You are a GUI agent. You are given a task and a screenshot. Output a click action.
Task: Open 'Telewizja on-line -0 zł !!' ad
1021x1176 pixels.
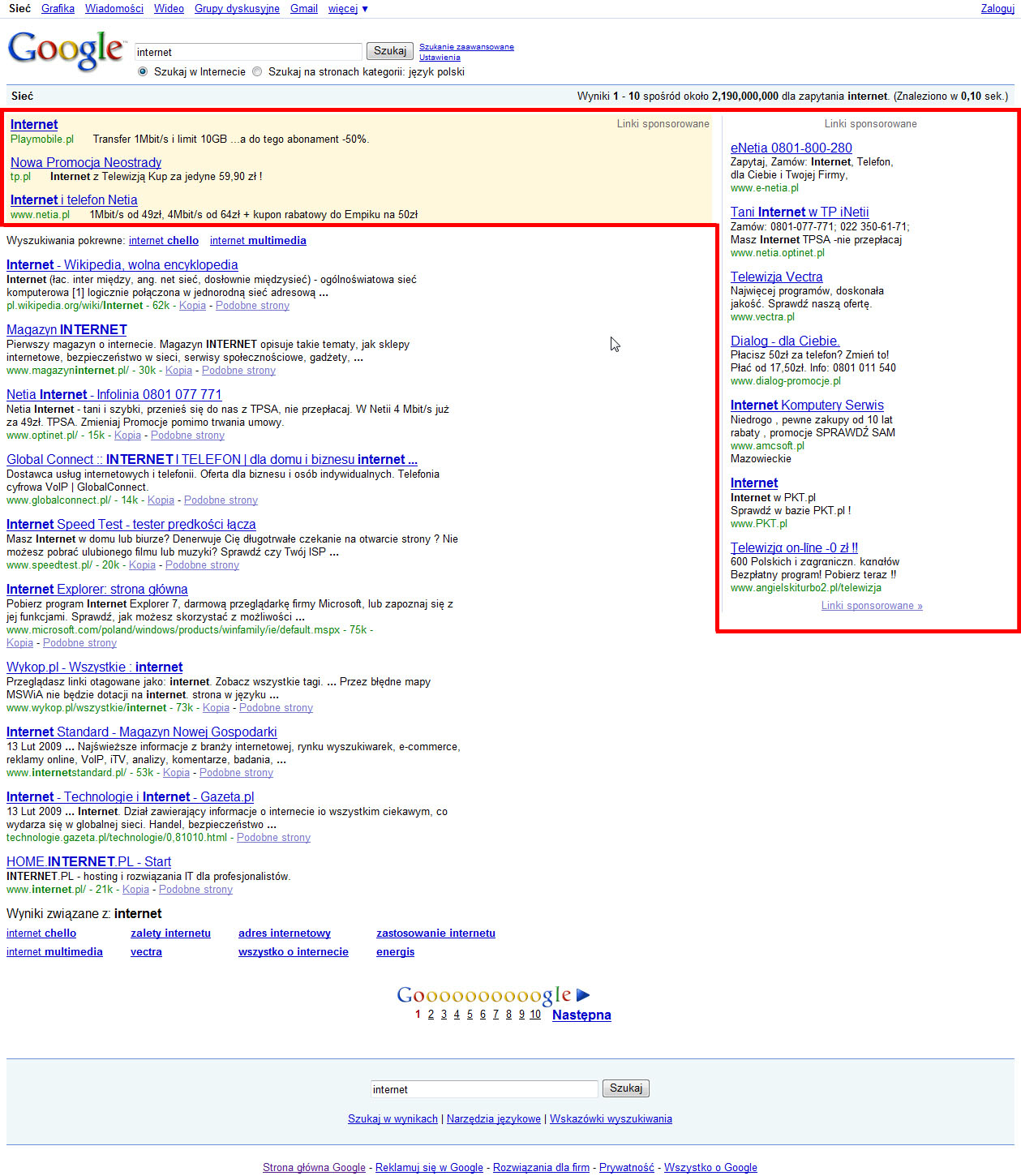click(x=794, y=547)
